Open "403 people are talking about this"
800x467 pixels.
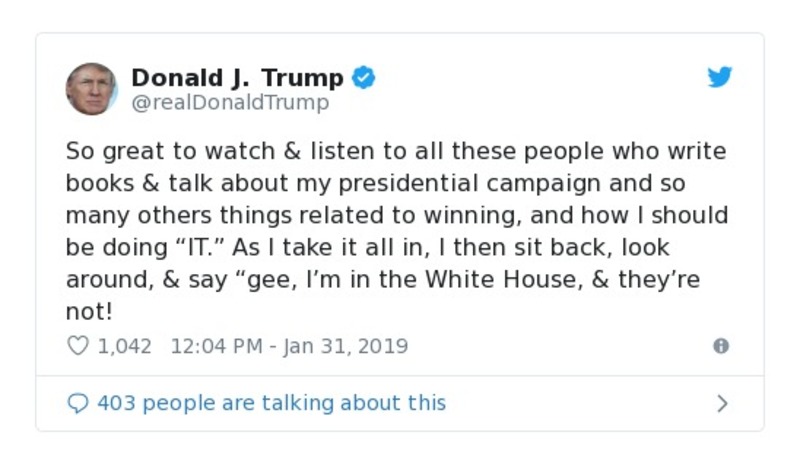pos(271,403)
